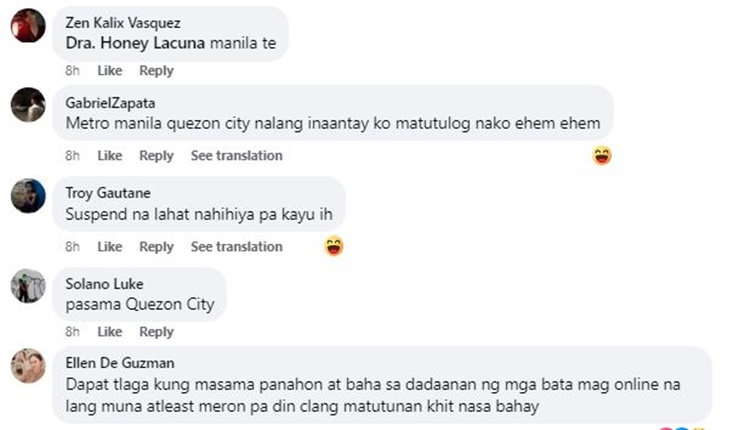This screenshot has width=750, height=430.
Task: Open GabrielZapata's profile avatar
Action: tap(28, 105)
